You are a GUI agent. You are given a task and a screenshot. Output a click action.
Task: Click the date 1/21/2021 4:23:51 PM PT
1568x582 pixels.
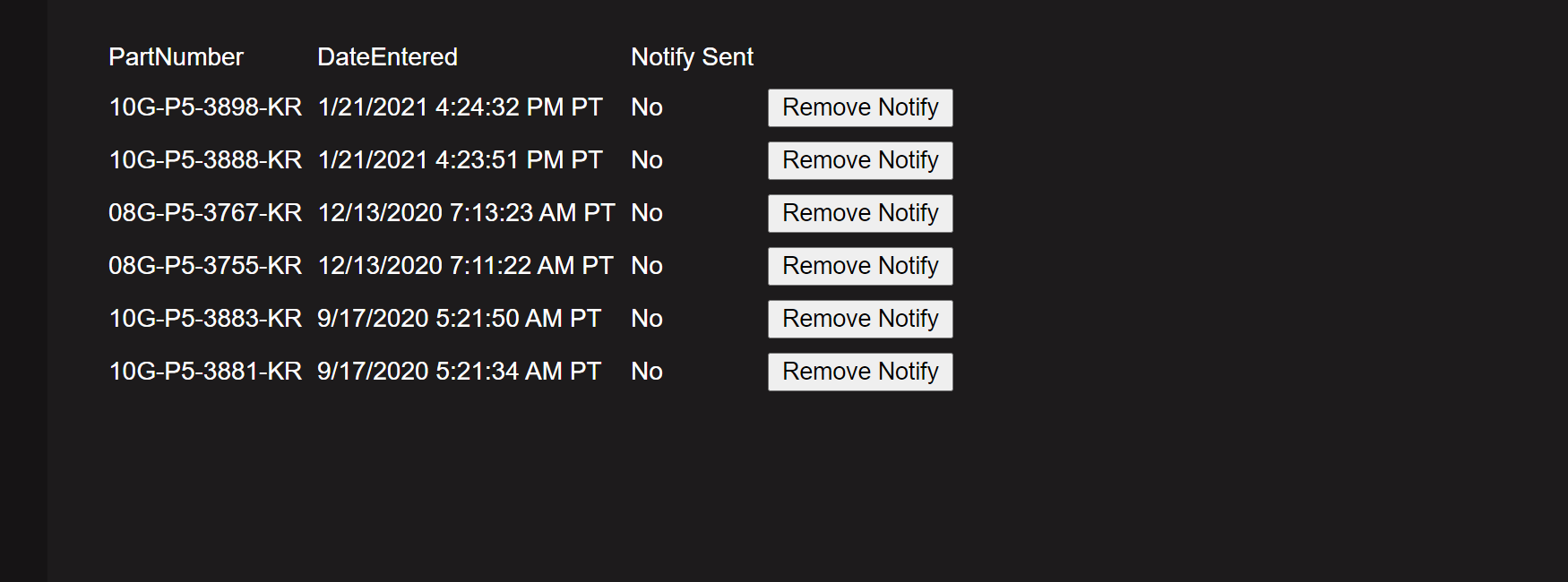[x=460, y=160]
